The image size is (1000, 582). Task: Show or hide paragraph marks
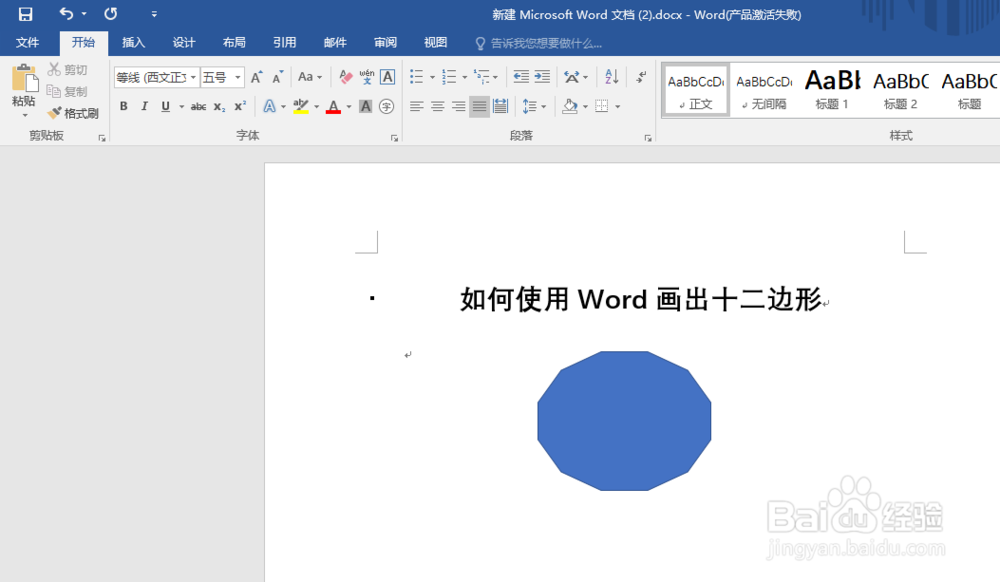[642, 77]
